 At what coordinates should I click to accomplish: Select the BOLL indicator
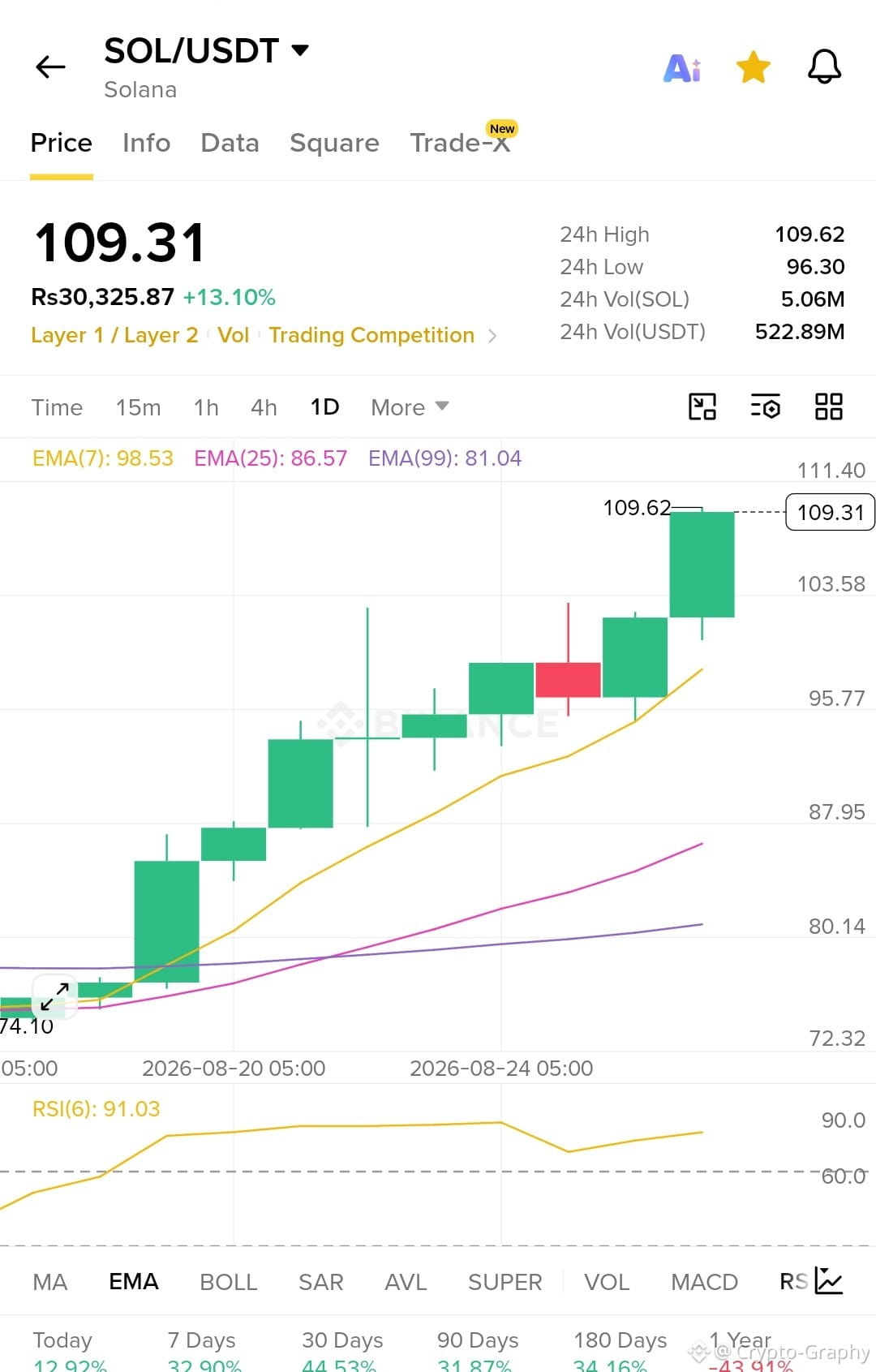229,1282
